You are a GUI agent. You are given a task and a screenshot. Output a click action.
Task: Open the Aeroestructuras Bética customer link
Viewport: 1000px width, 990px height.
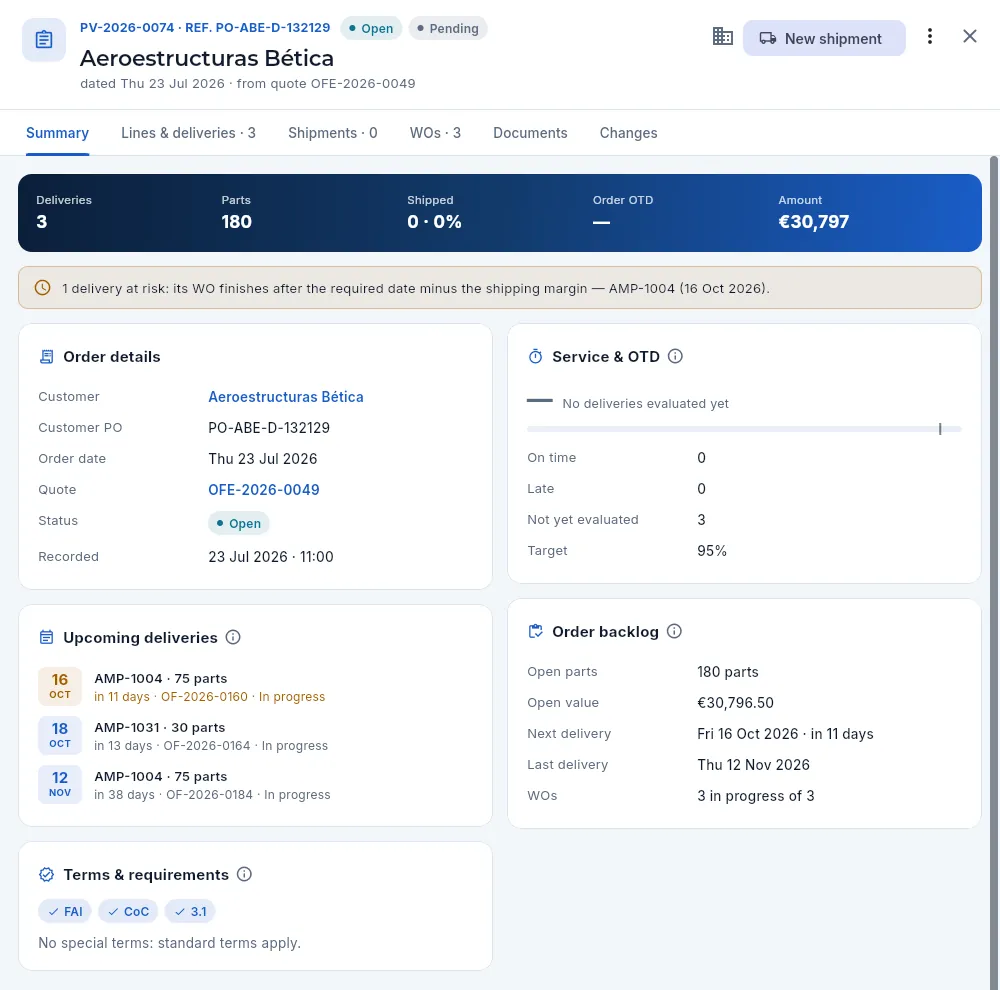point(286,397)
